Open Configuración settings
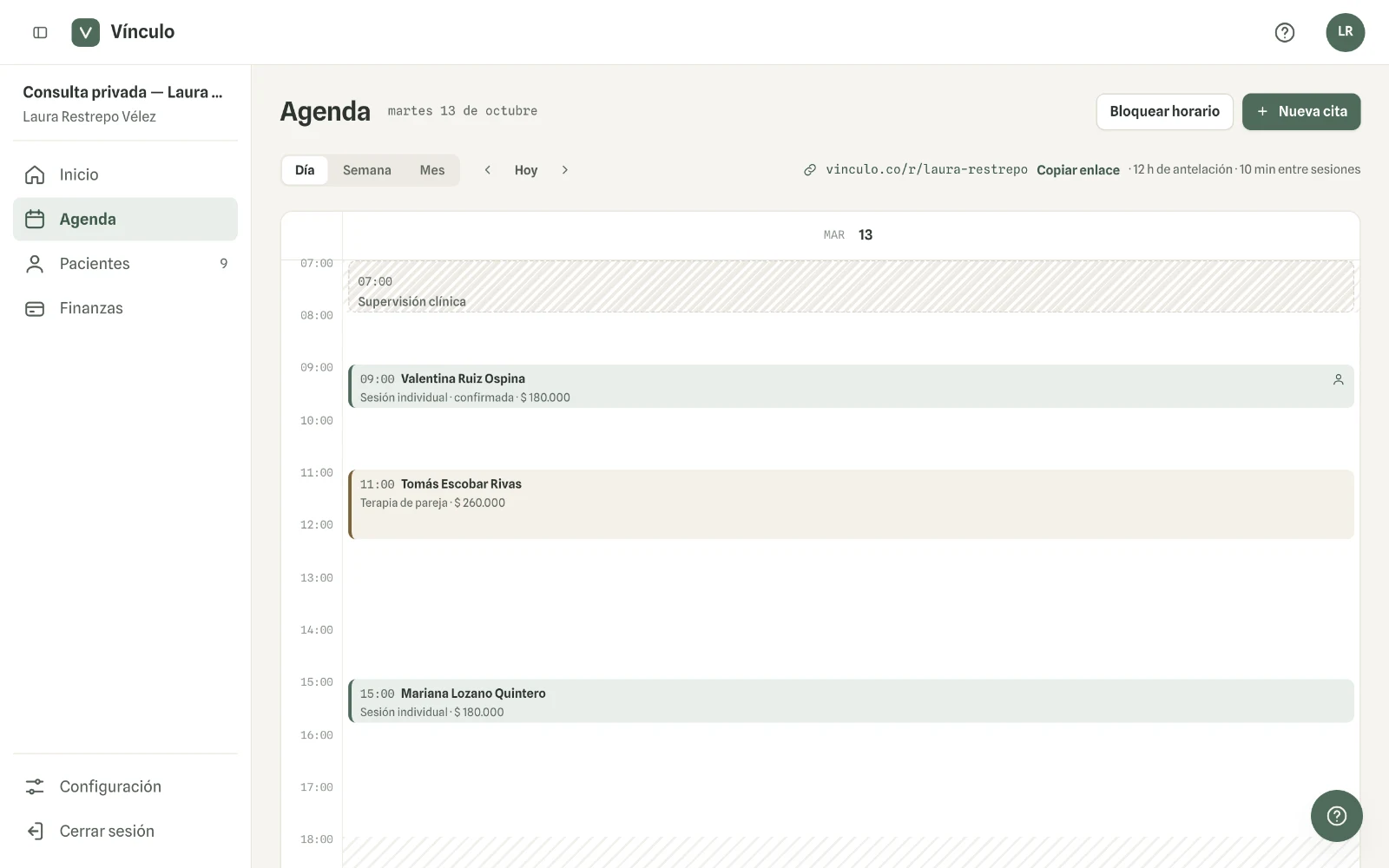Viewport: 1389px width, 868px height. click(125, 786)
